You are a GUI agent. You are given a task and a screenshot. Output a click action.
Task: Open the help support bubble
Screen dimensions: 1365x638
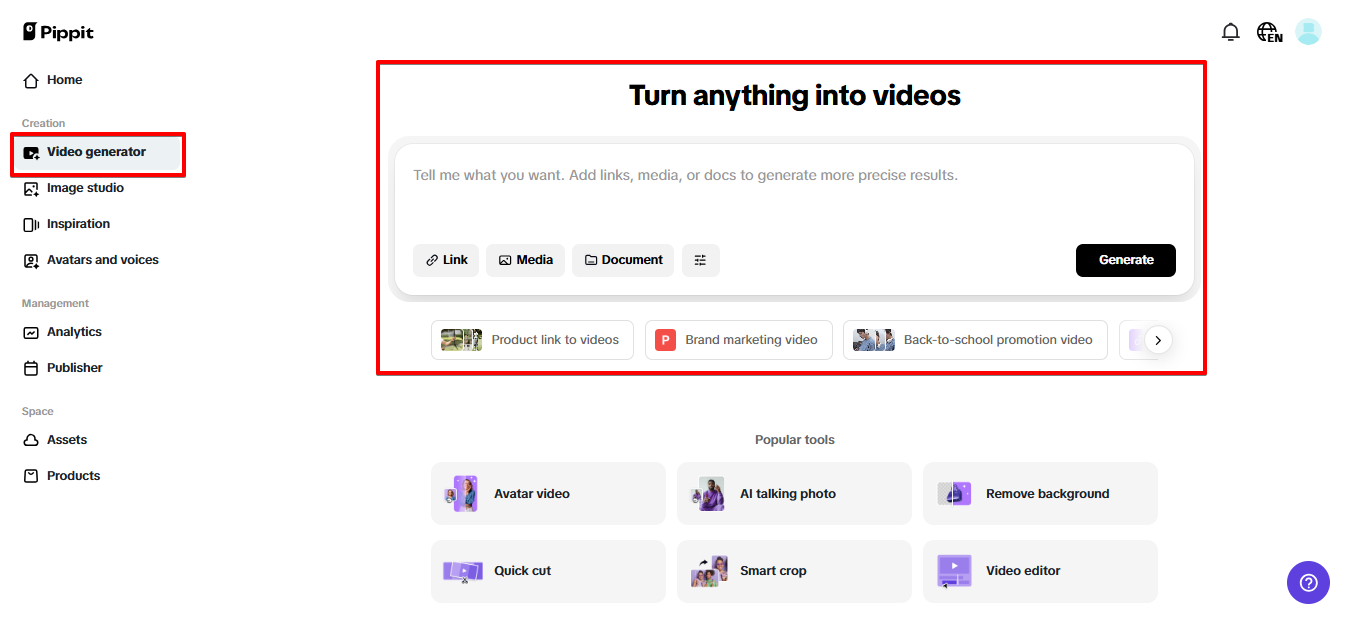point(1308,582)
